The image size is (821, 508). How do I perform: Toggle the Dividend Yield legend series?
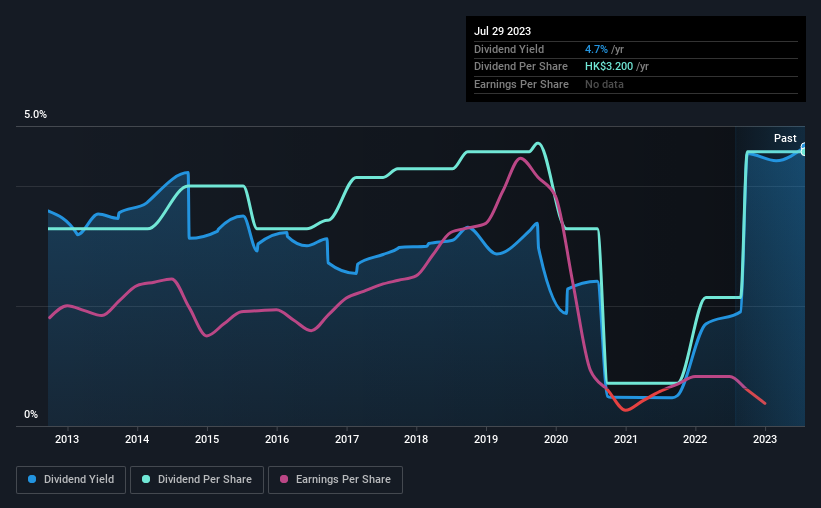coord(71,480)
